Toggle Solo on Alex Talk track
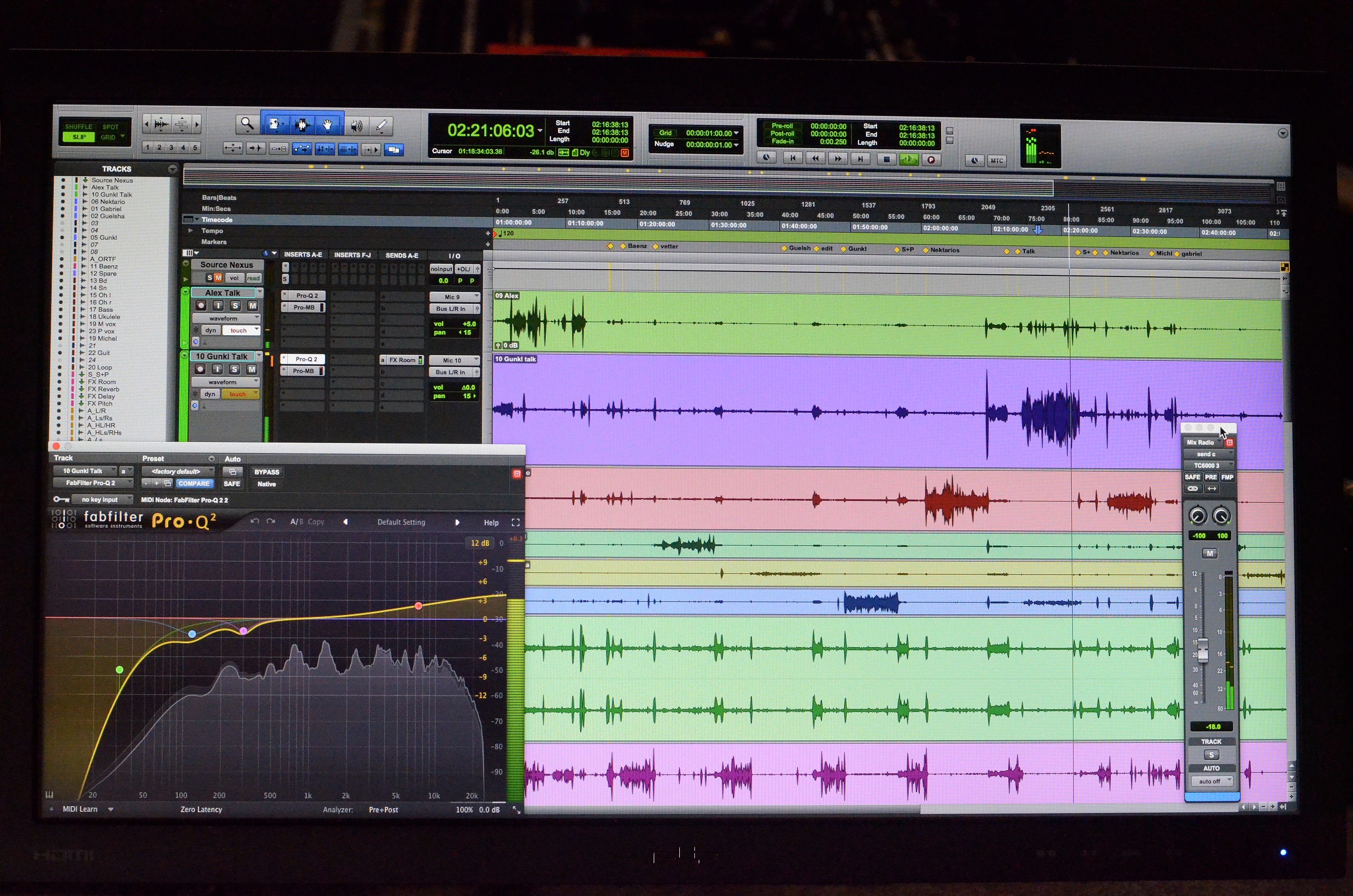This screenshot has width=1353, height=896. 235,306
